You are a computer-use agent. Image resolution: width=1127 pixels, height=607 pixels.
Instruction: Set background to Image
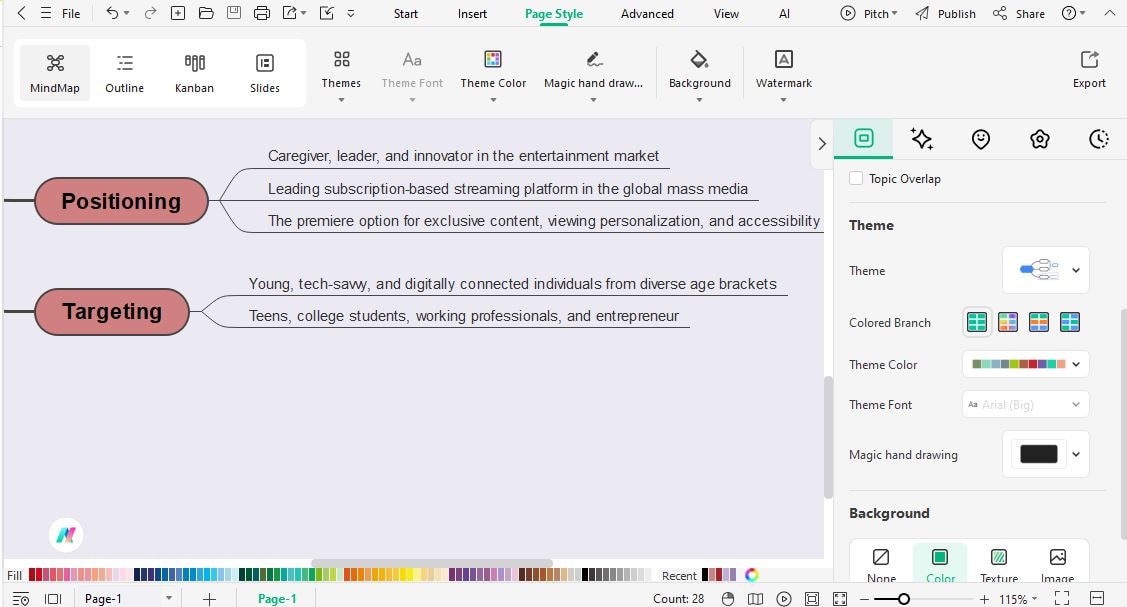(x=1057, y=565)
